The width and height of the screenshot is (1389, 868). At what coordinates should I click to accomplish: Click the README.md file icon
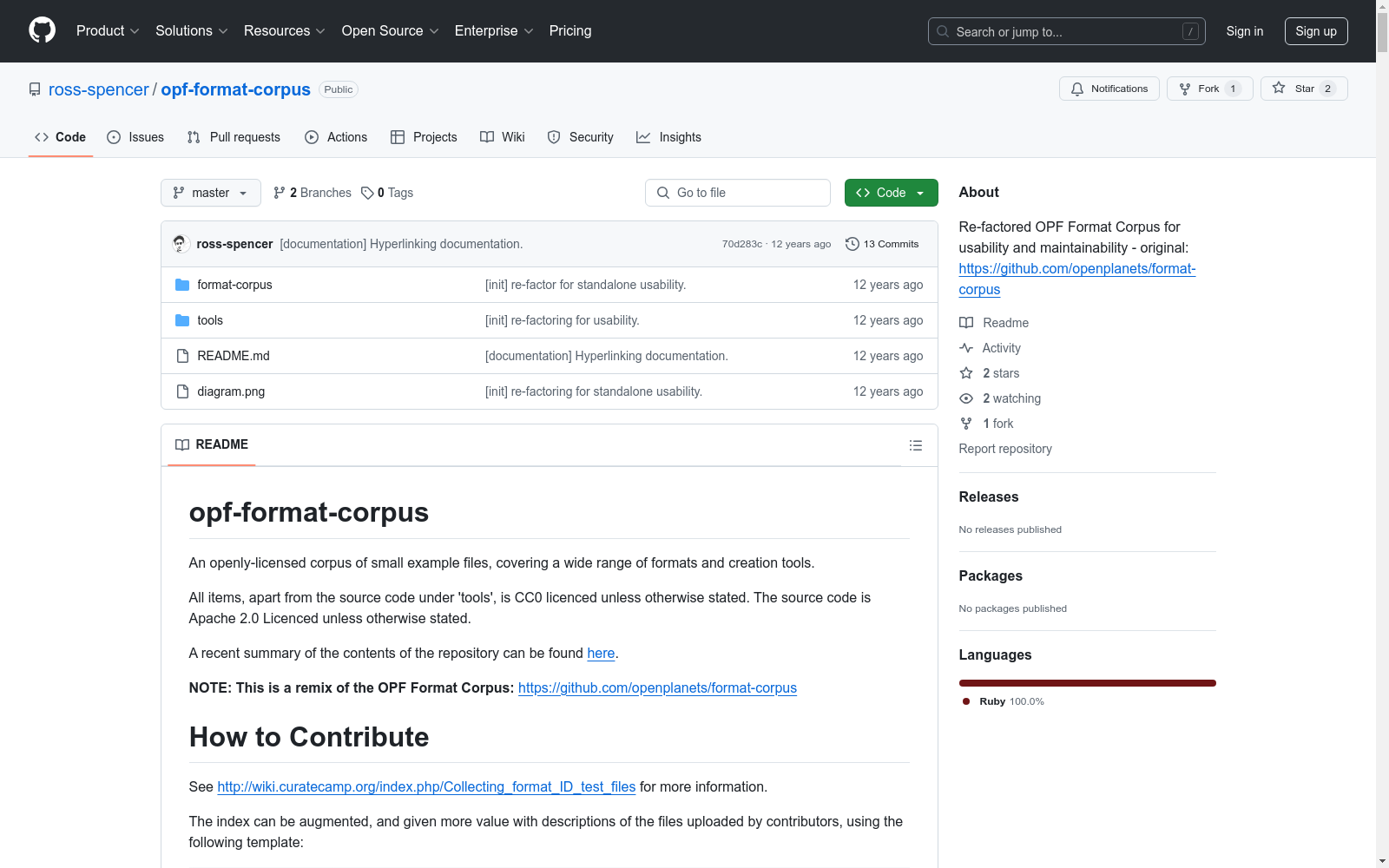[x=182, y=356]
